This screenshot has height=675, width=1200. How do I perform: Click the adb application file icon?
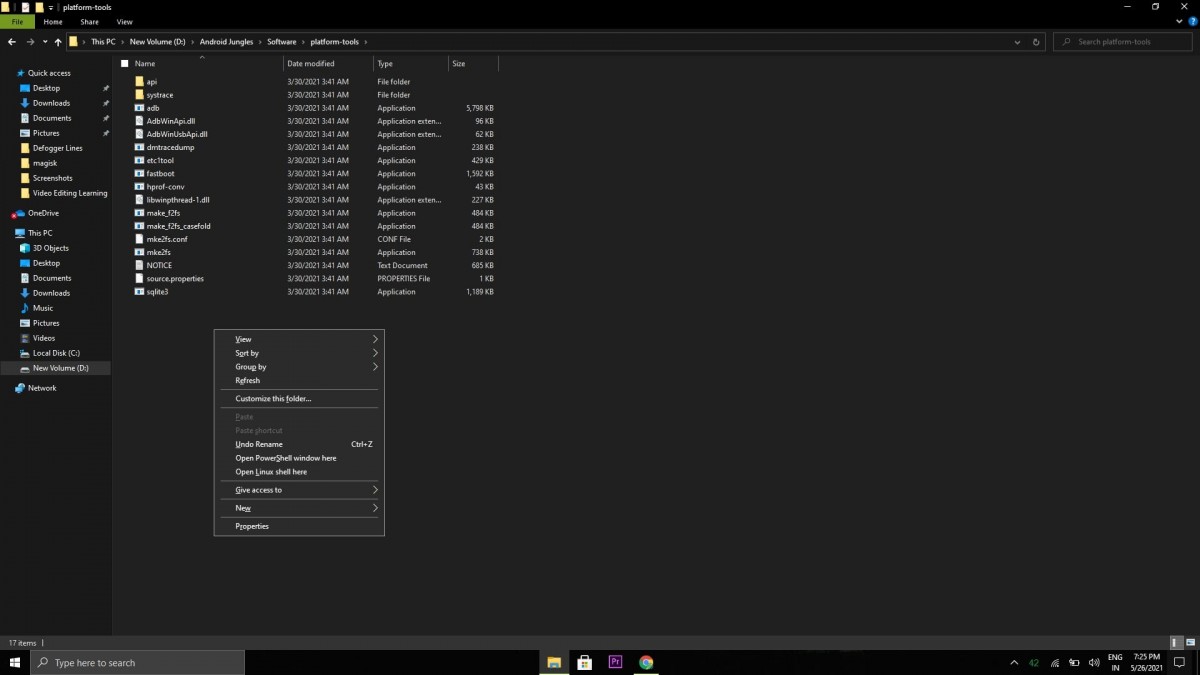[x=139, y=108]
